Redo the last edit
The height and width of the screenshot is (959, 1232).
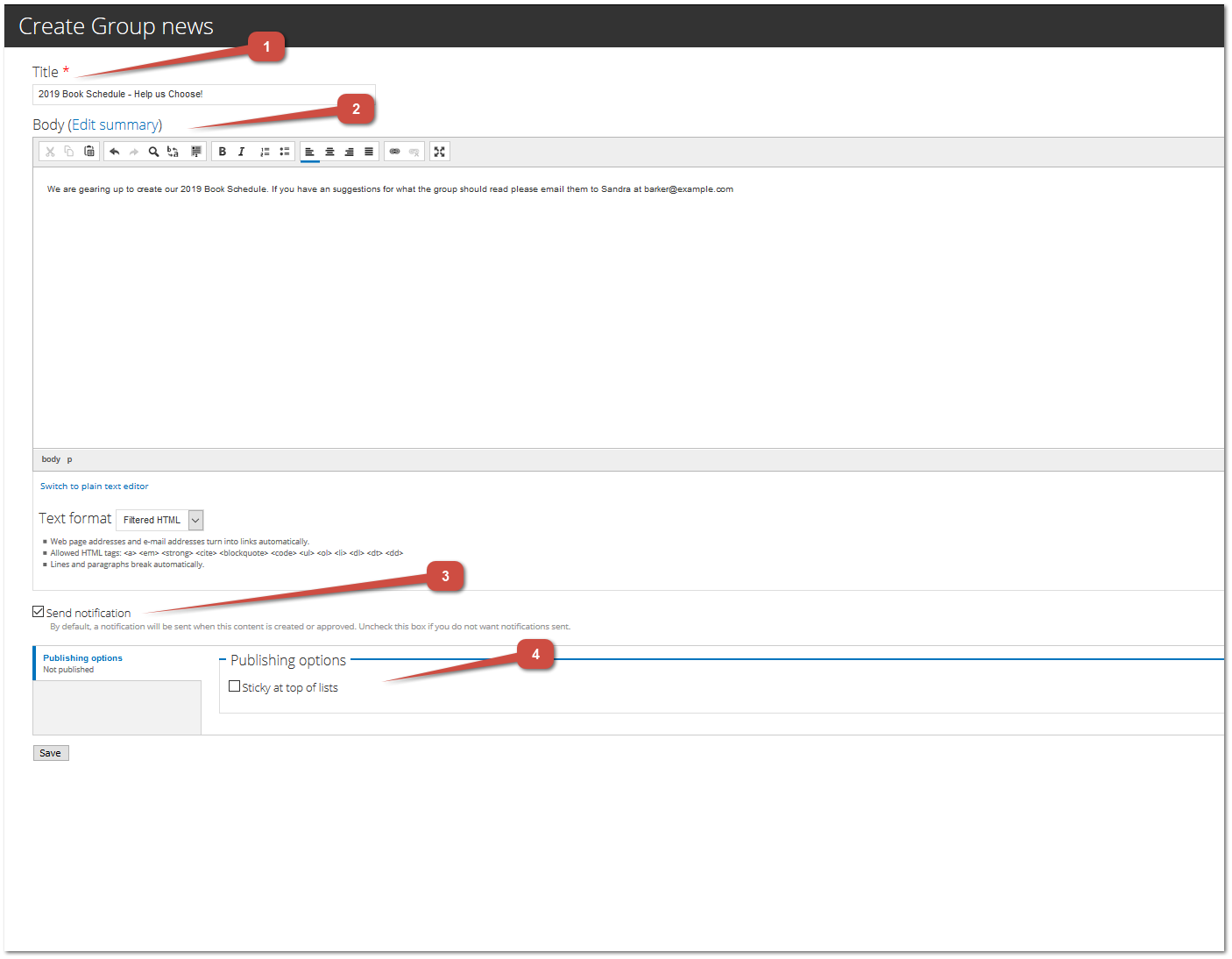coord(134,152)
